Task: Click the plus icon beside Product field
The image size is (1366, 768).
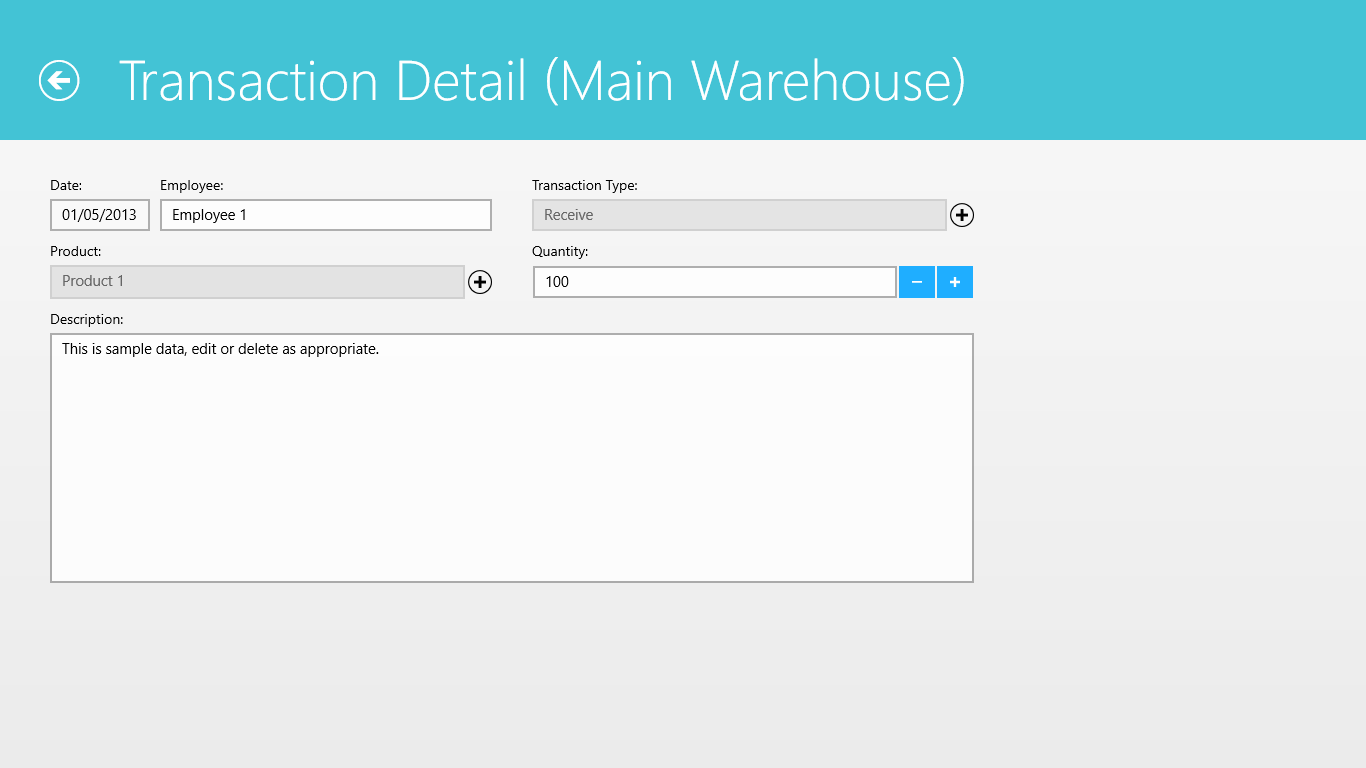Action: (x=480, y=282)
